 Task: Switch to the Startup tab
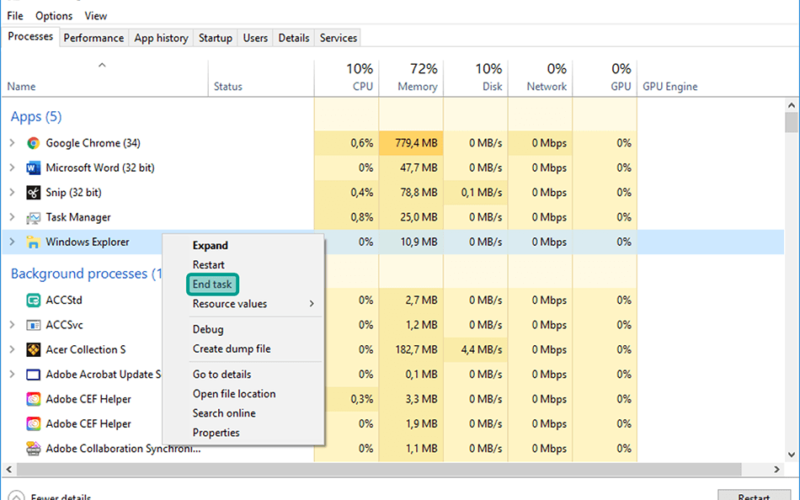pos(215,38)
